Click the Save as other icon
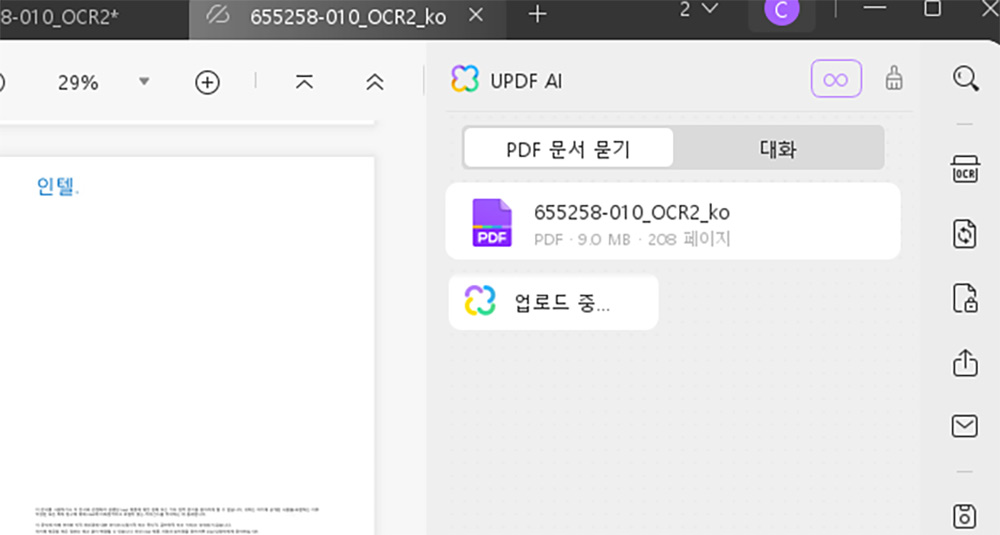 (x=964, y=516)
